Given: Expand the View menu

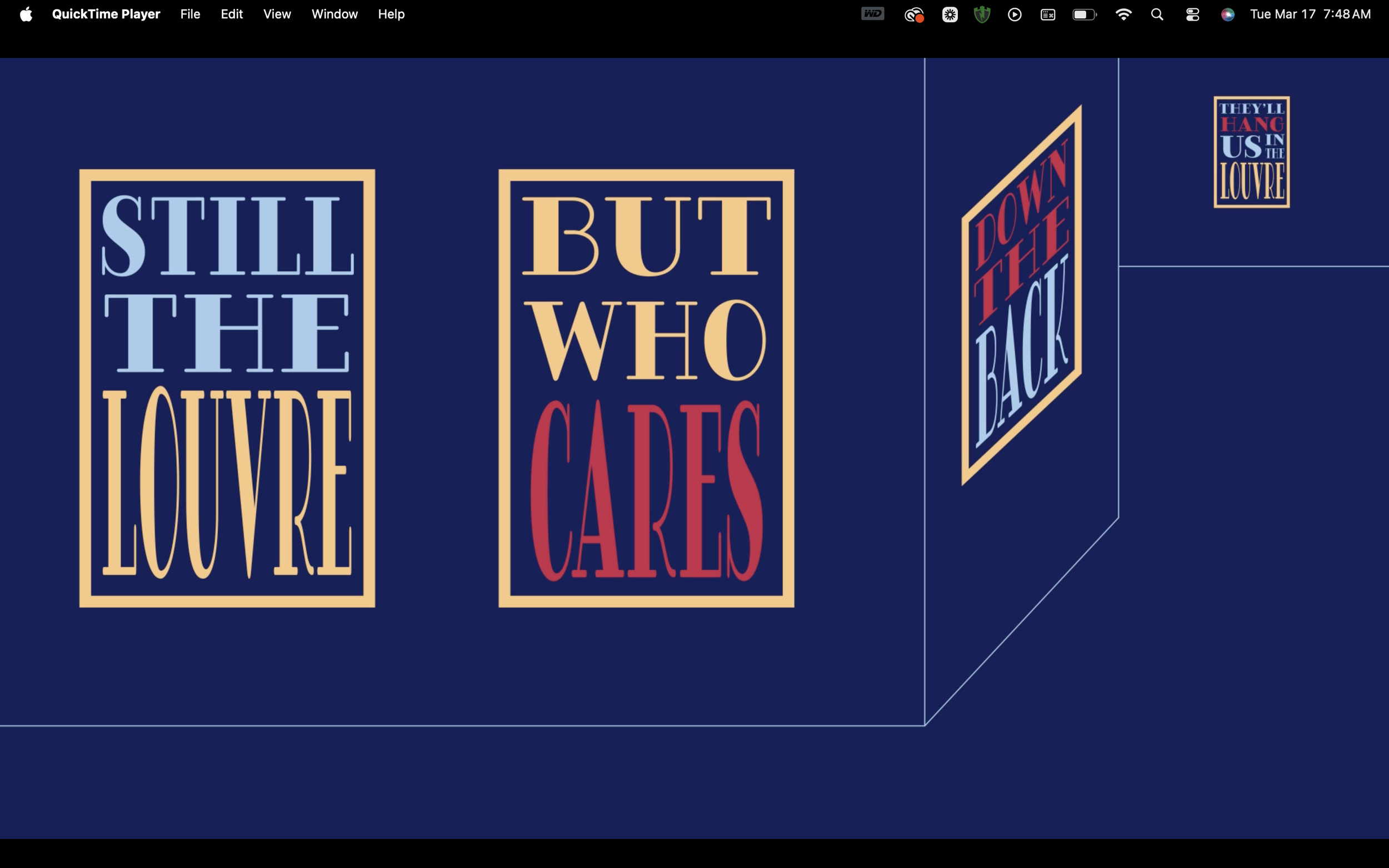Looking at the screenshot, I should click(x=277, y=14).
